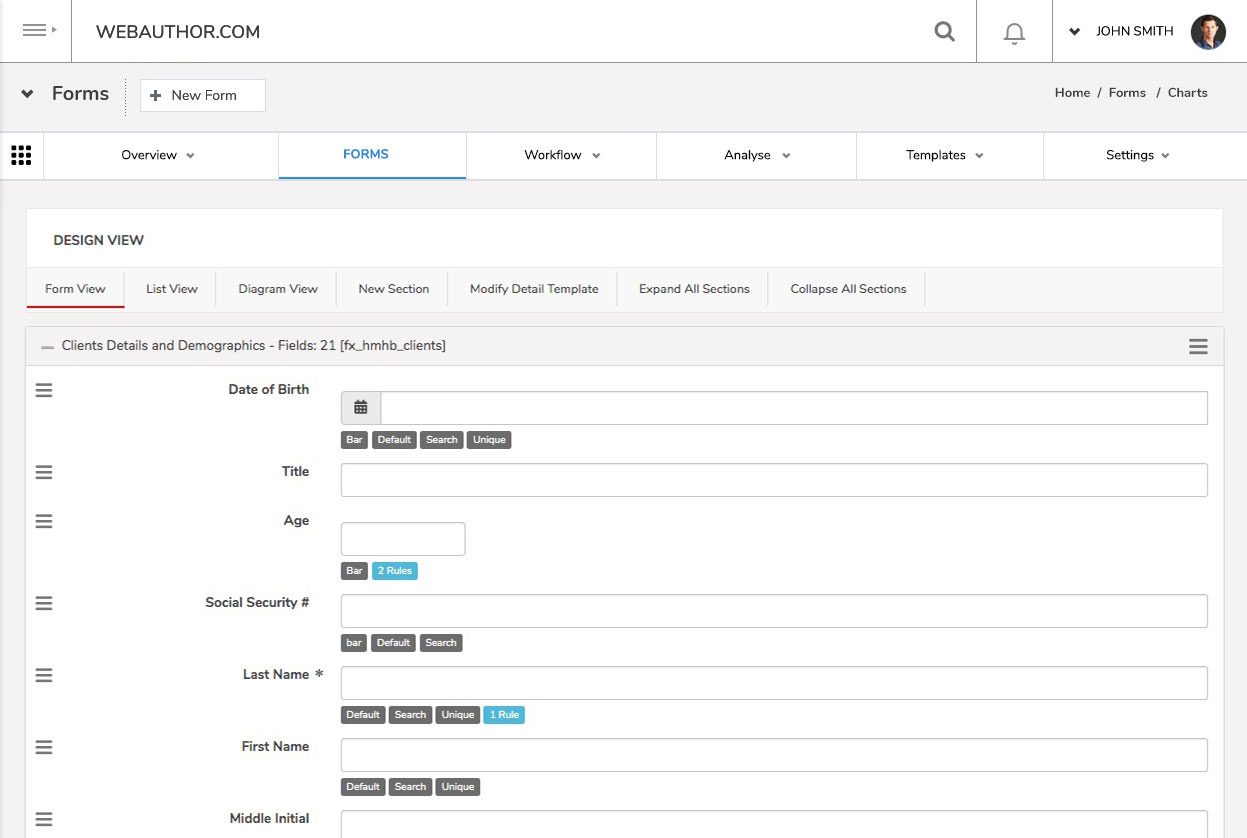Click the Last Name input field

coord(774,683)
